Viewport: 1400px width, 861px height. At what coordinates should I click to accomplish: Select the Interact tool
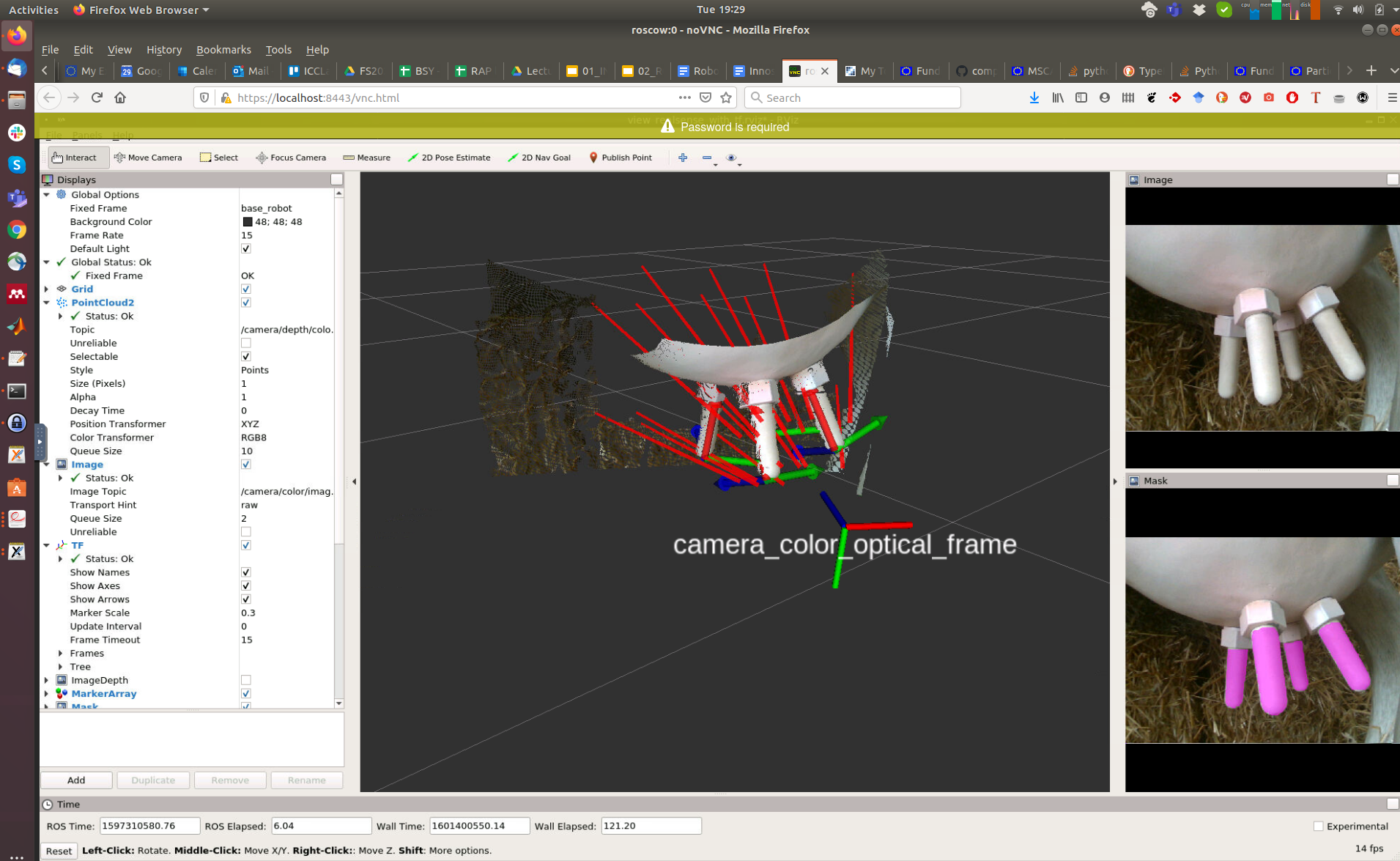pyautogui.click(x=75, y=158)
